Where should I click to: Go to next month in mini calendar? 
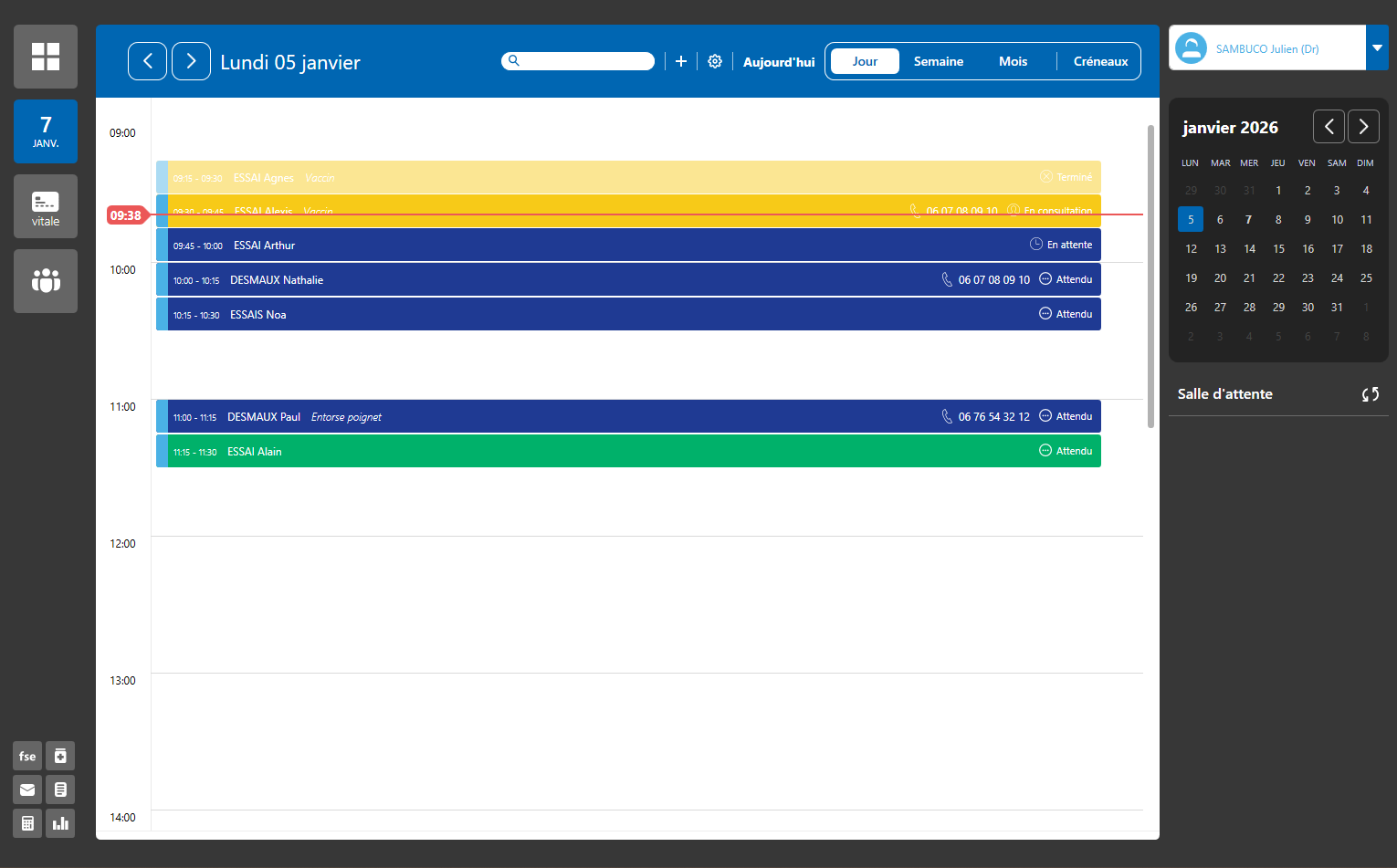1363,127
